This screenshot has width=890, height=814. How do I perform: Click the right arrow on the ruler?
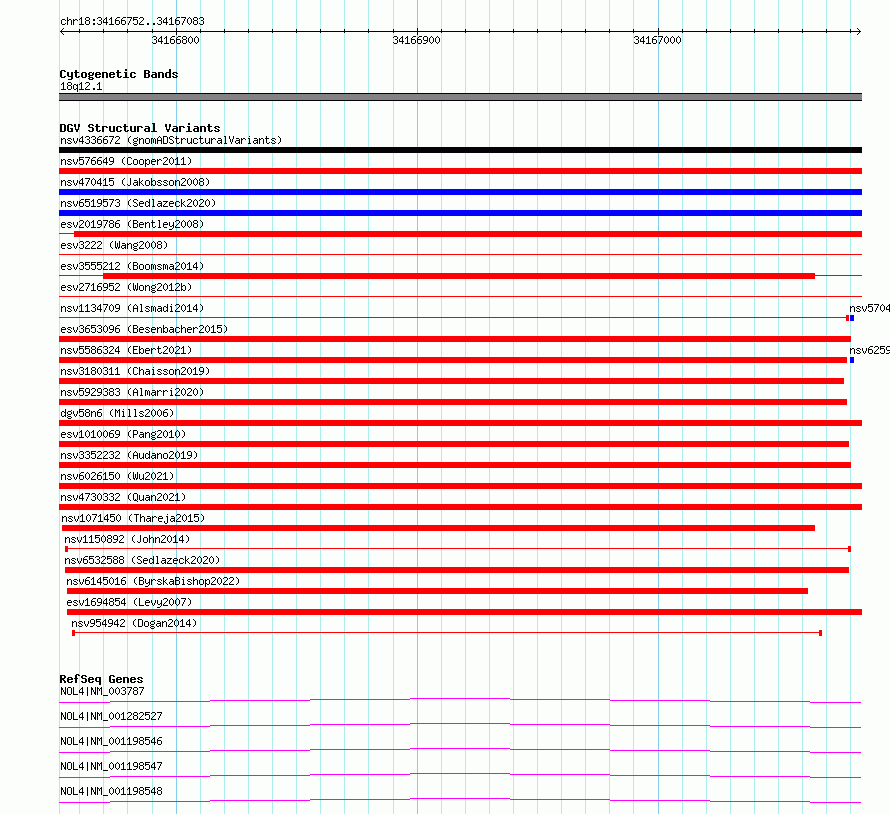point(859,31)
